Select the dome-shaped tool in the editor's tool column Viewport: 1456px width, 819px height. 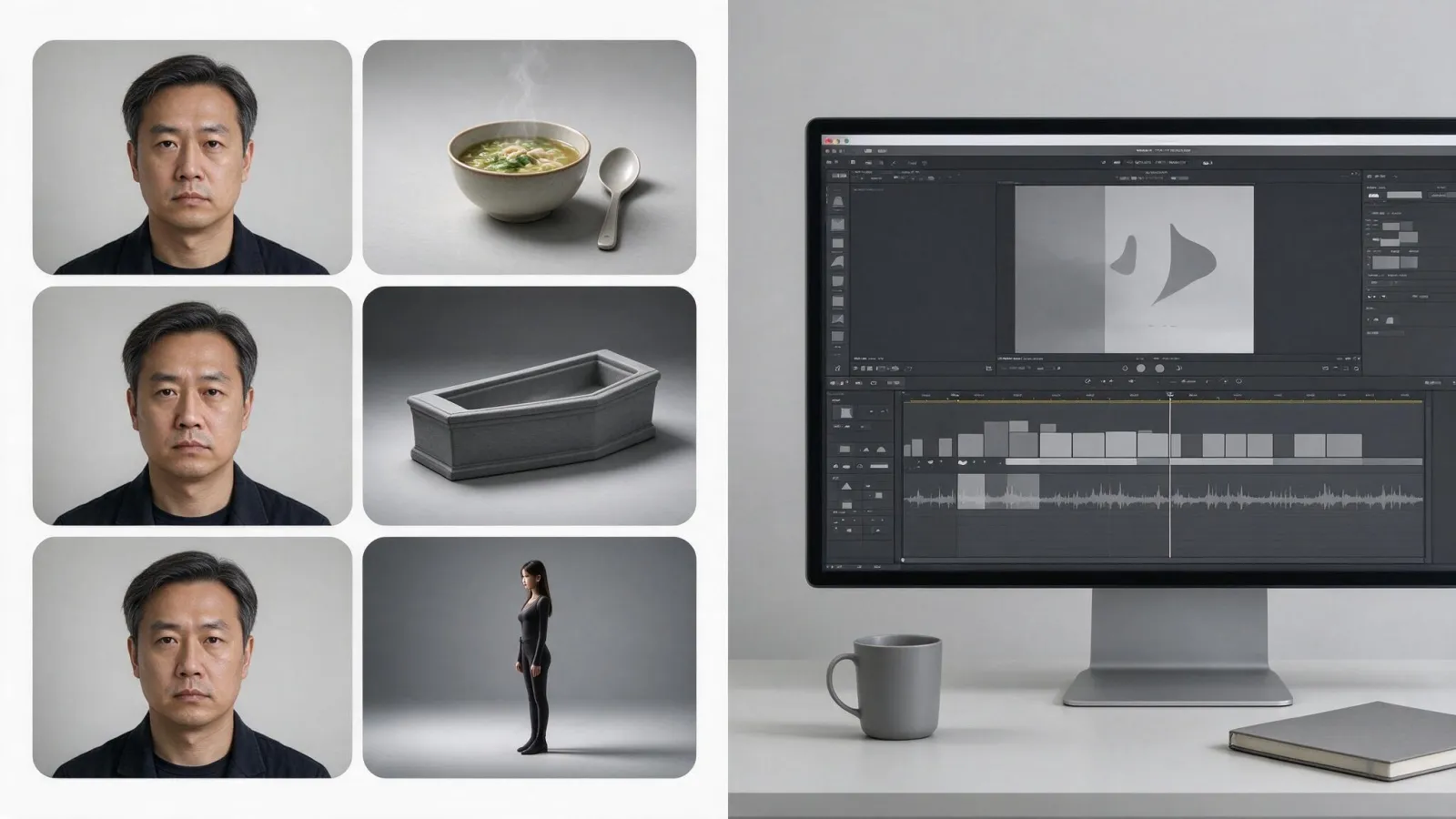[837, 201]
